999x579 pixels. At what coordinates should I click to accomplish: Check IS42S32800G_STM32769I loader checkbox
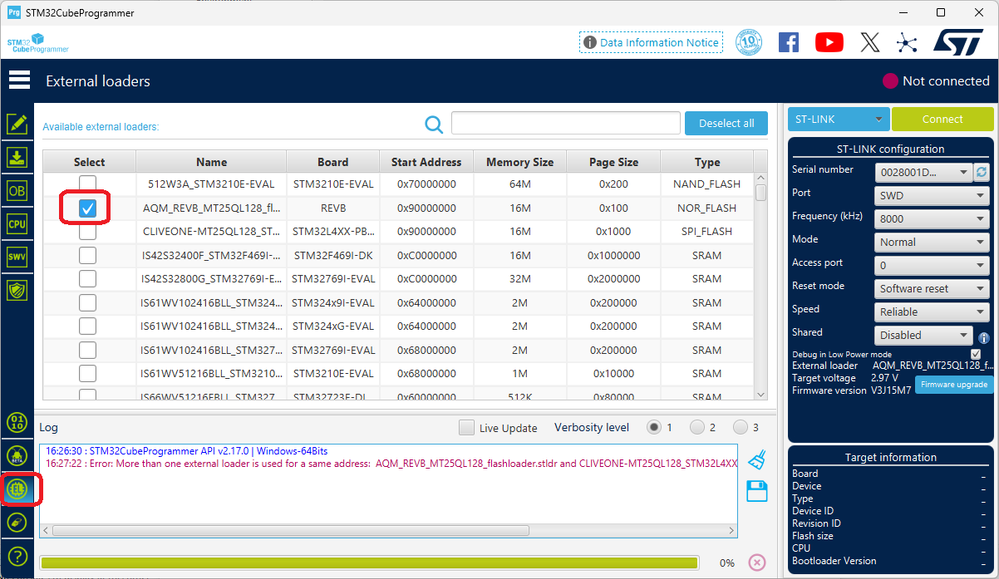pos(87,279)
